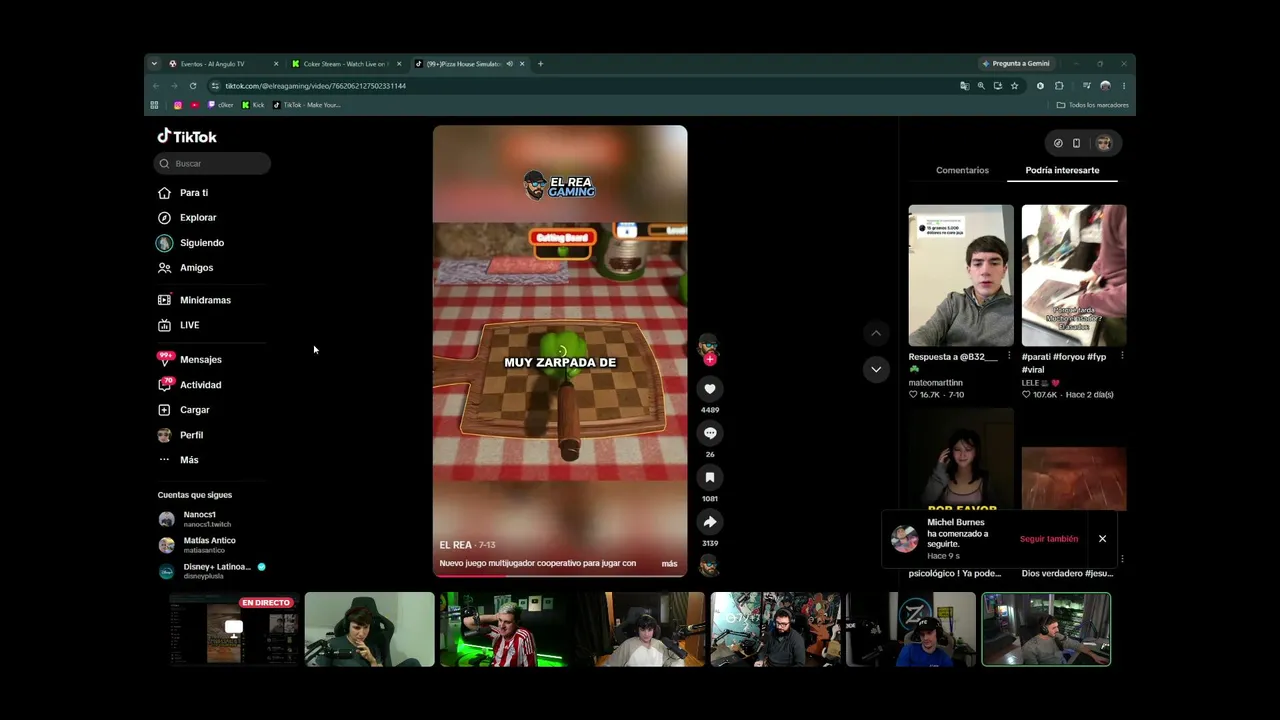Click the translate page icon in address bar
Image resolution: width=1280 pixels, height=720 pixels.
point(964,86)
